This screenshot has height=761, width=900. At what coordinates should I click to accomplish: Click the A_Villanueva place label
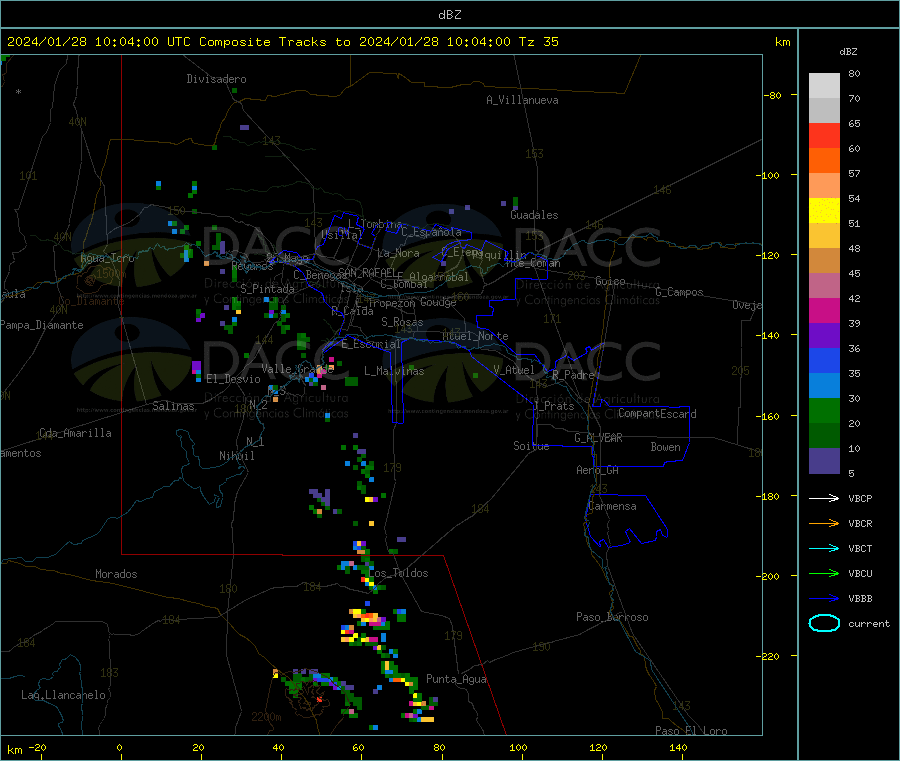pyautogui.click(x=522, y=100)
